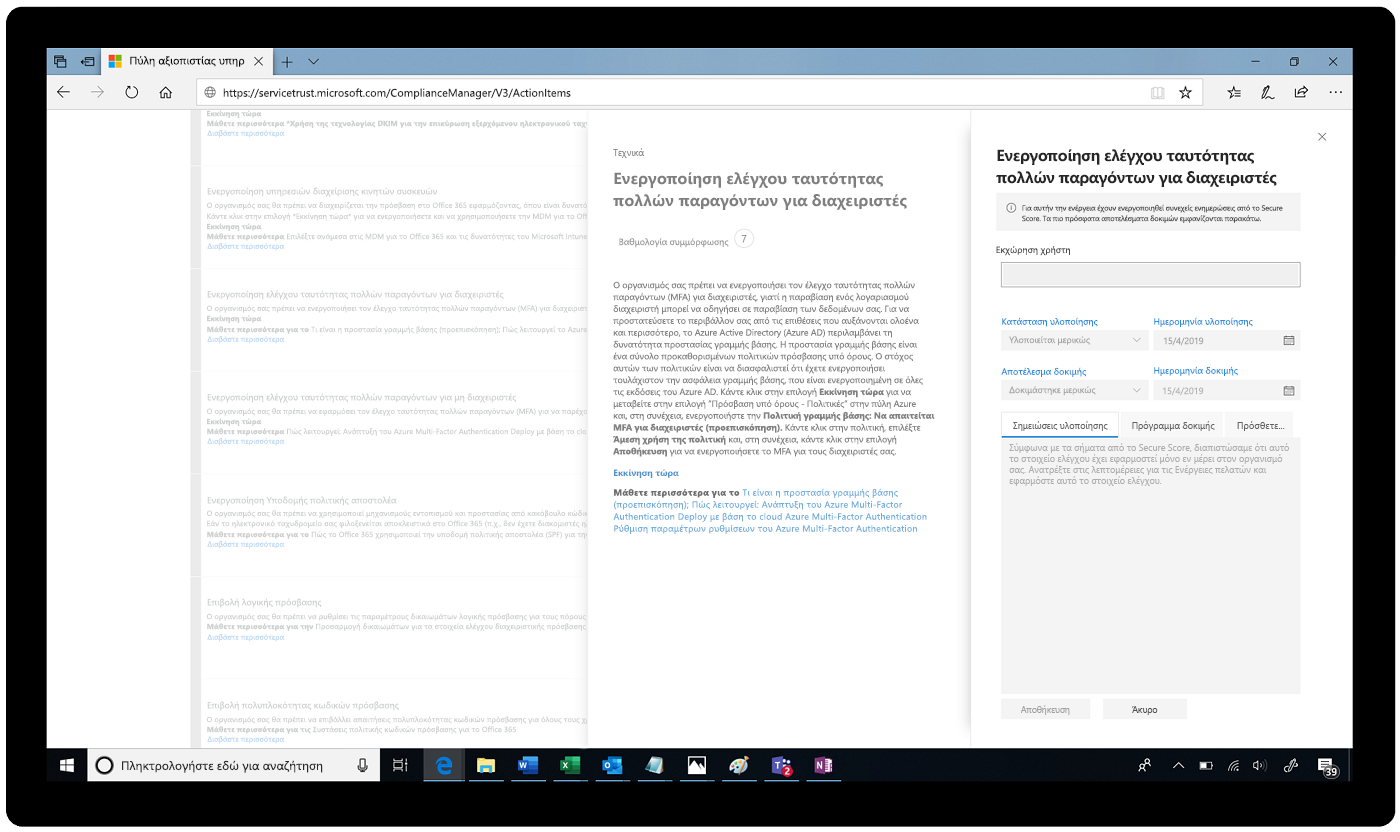
Task: Click the compliance score badge 7
Action: tap(743, 239)
